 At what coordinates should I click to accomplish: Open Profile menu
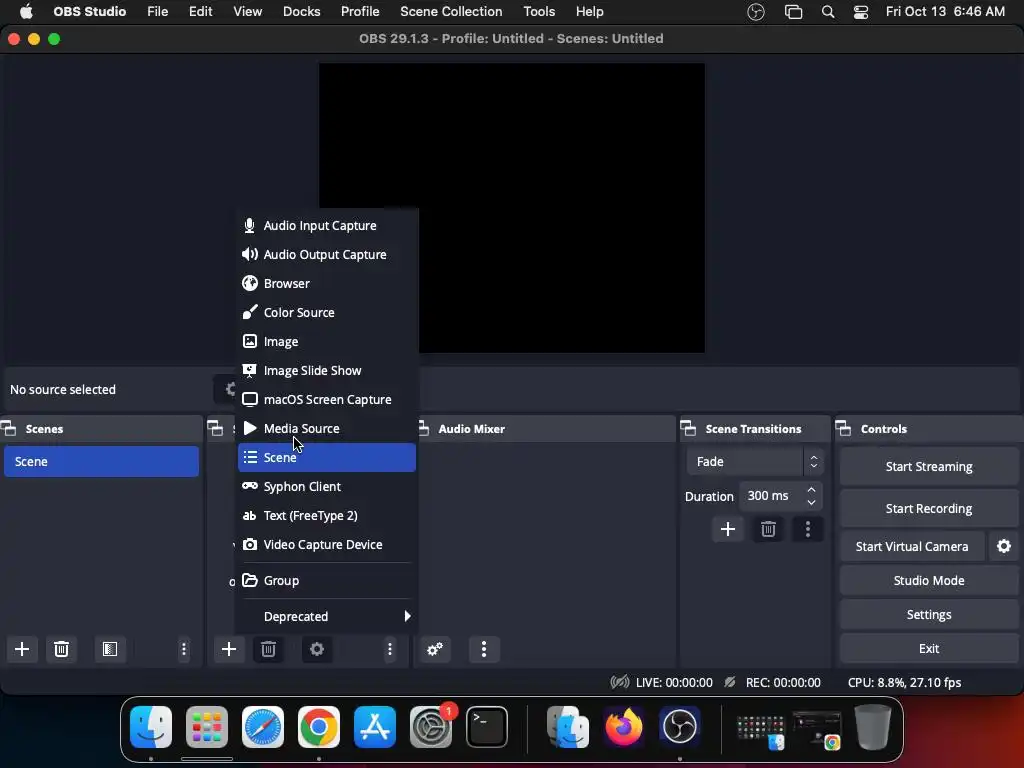[x=360, y=11]
